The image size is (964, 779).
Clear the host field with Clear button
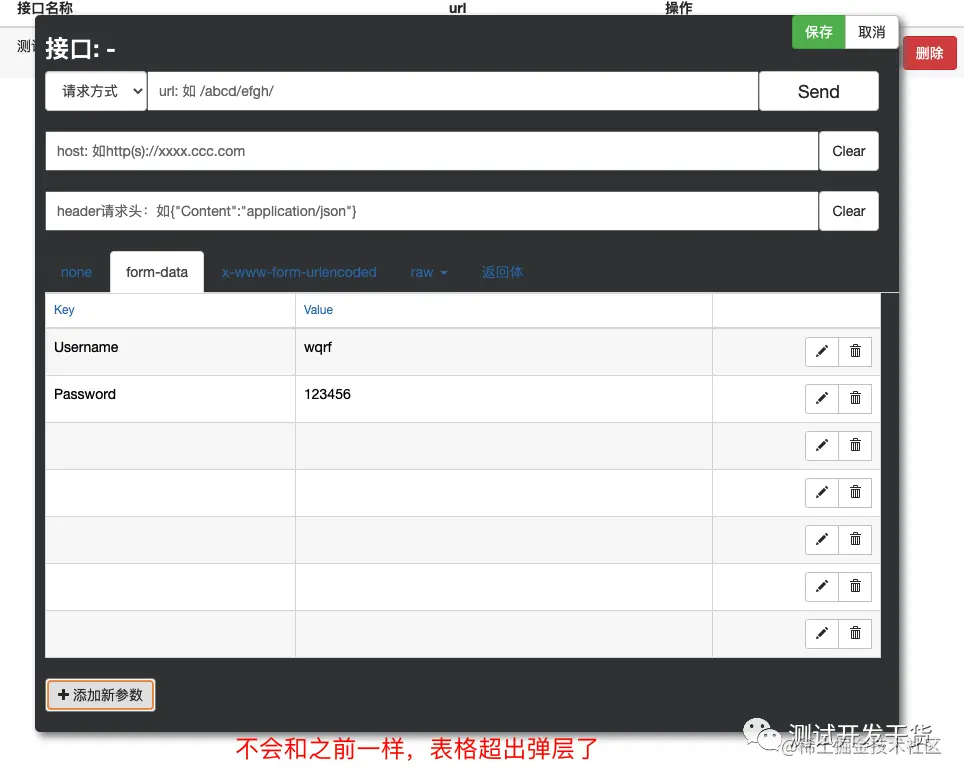(x=848, y=151)
